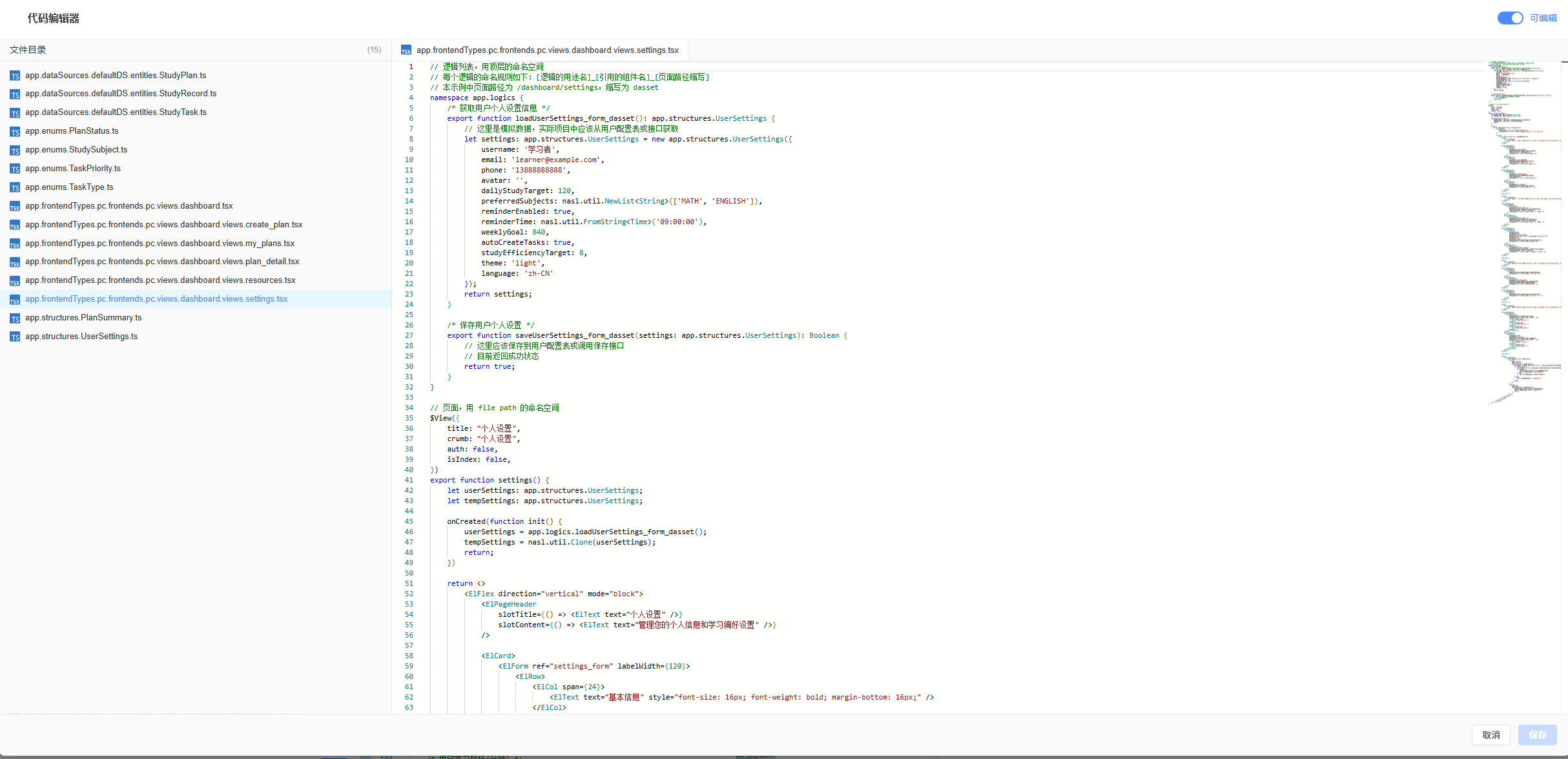Click the TS icon beside StudyPlan.ts
Screen dimensions: 1568x759
click(x=15, y=76)
